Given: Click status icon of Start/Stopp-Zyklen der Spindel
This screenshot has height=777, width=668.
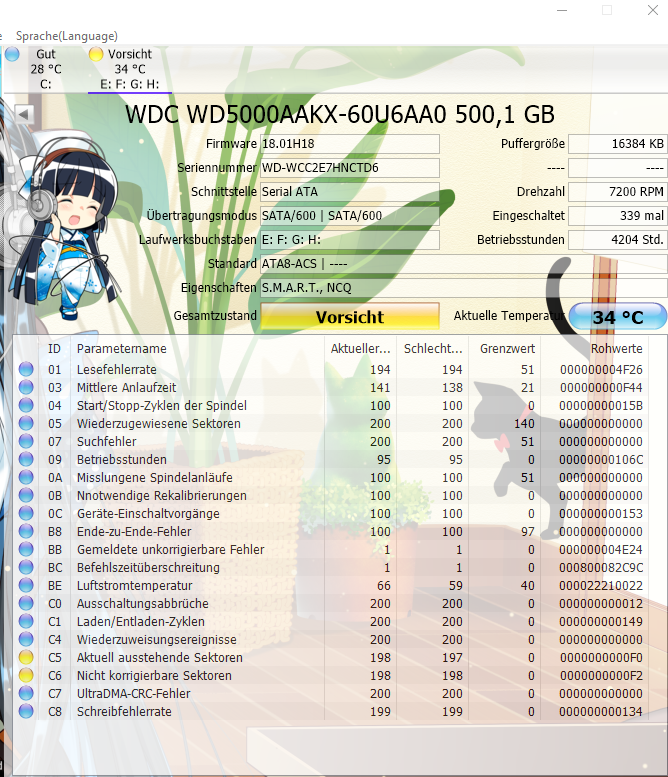Looking at the screenshot, I should 26,405.
